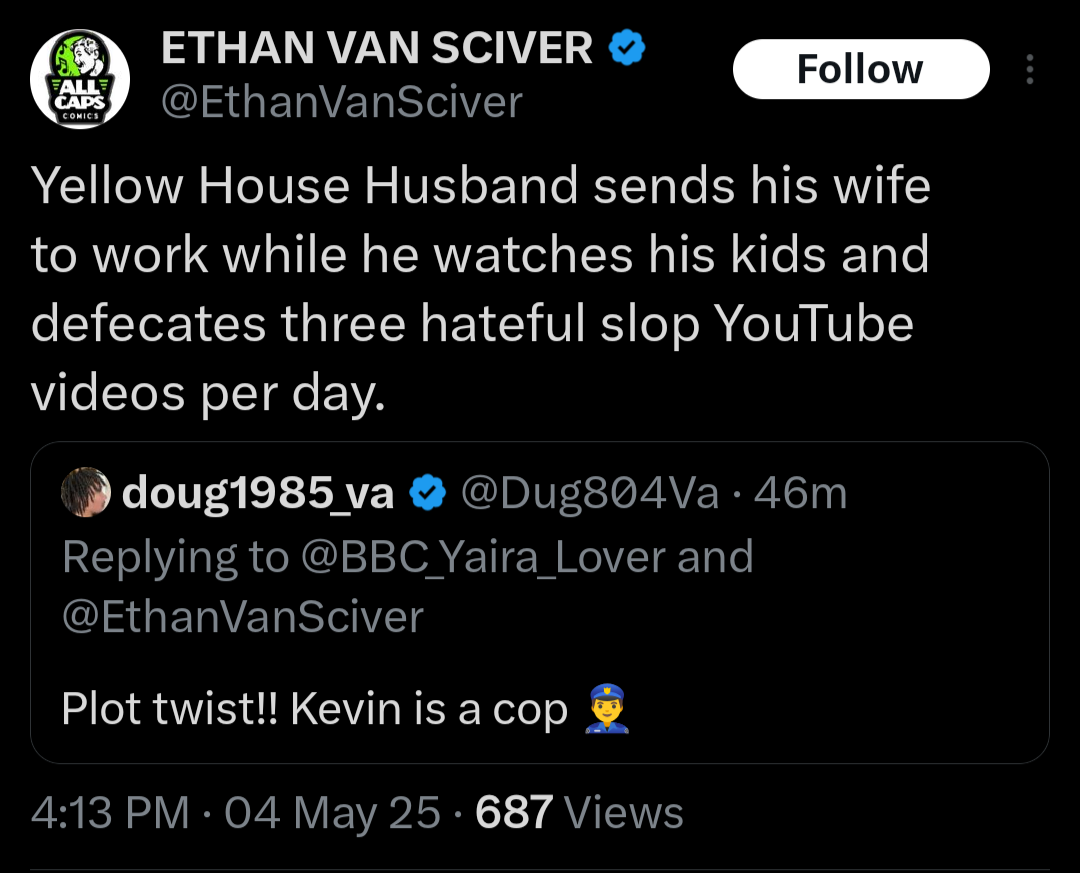Open the @Dug804Va handle
The height and width of the screenshot is (873, 1080).
tap(590, 493)
